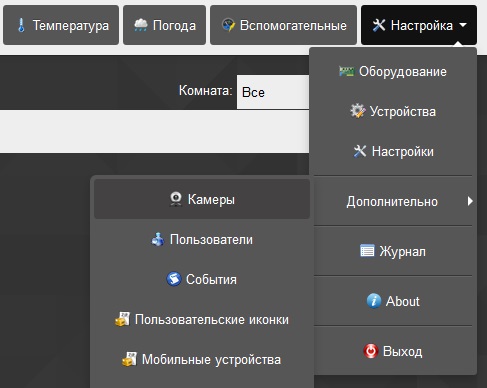487x388 pixels.
Task: Open Мобильные устройства submenu entry
Action: click(x=202, y=359)
